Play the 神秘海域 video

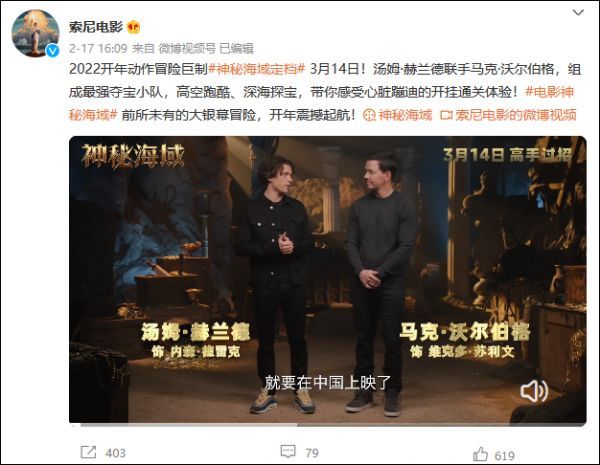click(328, 279)
